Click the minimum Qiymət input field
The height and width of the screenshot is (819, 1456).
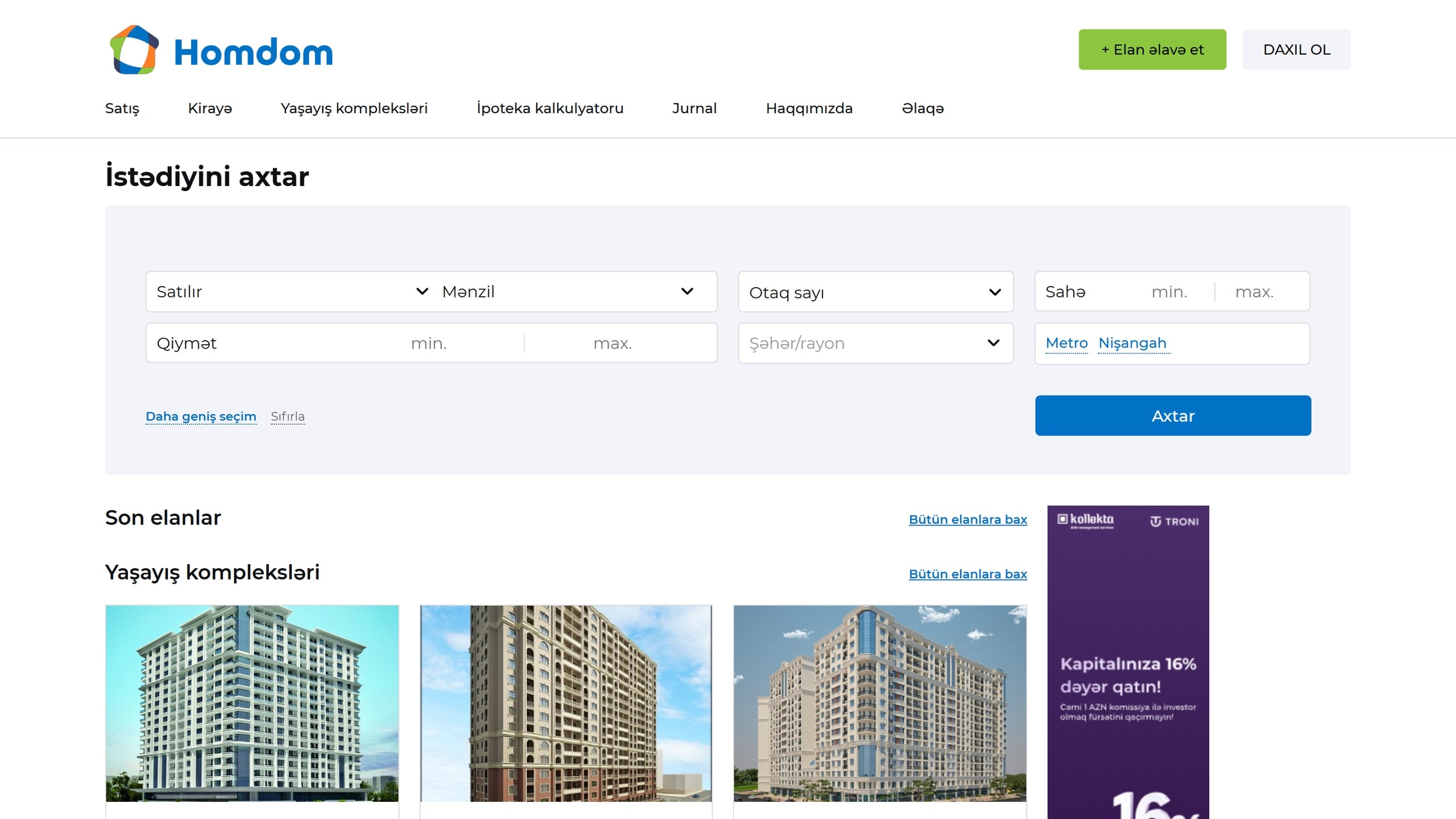[x=429, y=343]
